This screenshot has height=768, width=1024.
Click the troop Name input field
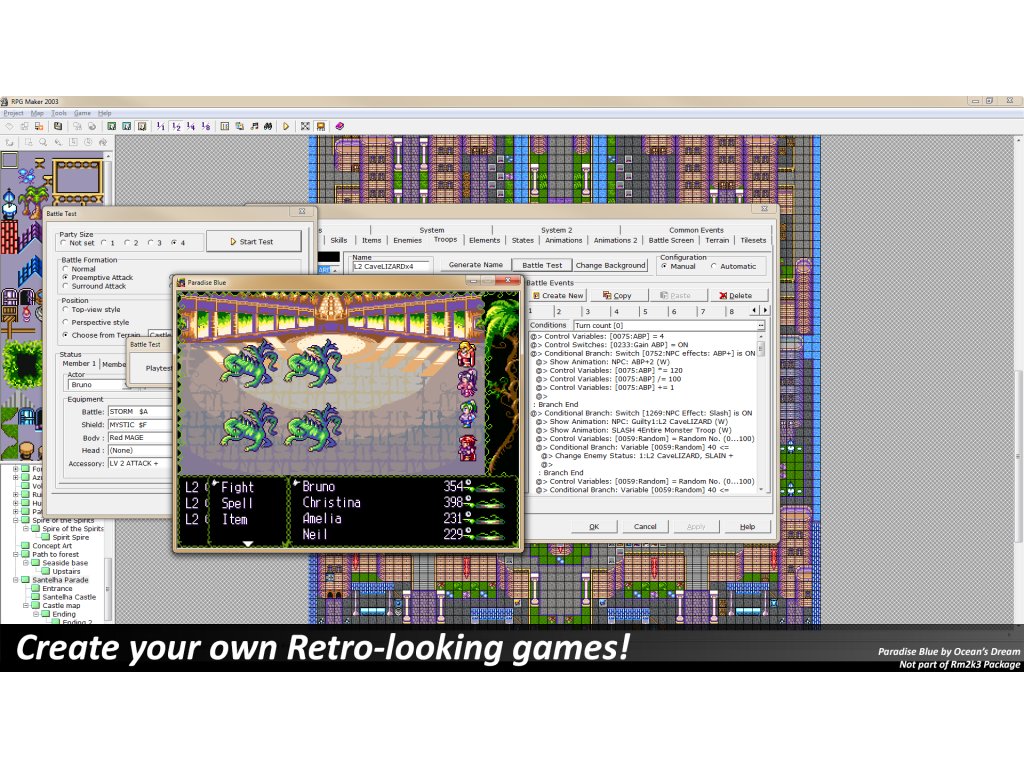[391, 267]
